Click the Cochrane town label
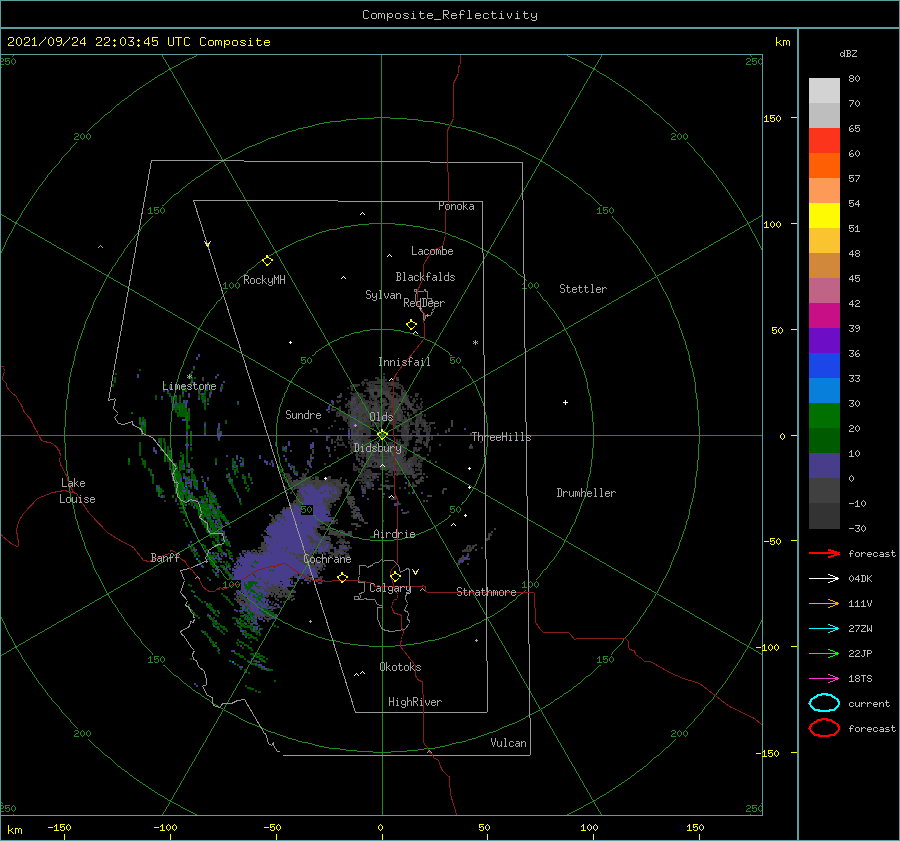Screen dimensions: 900x841 (x=327, y=559)
